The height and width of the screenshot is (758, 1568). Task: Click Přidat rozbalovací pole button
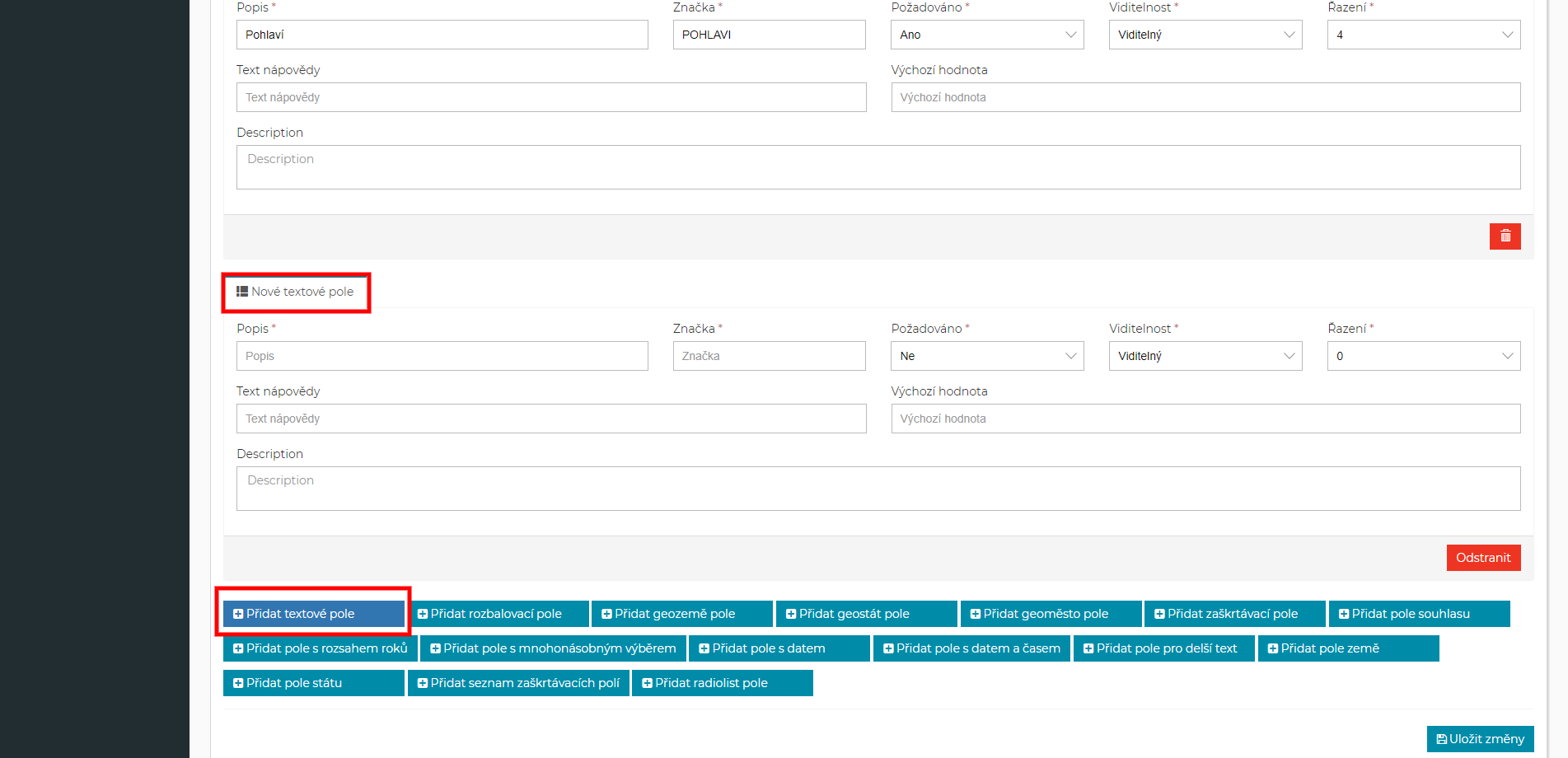pos(498,614)
